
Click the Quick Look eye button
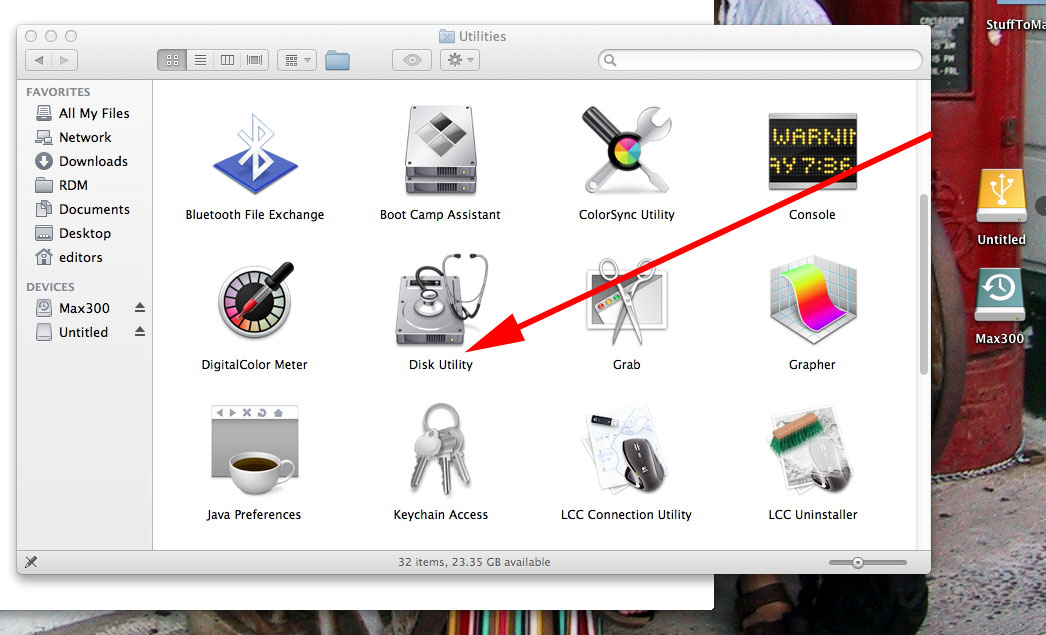point(412,60)
